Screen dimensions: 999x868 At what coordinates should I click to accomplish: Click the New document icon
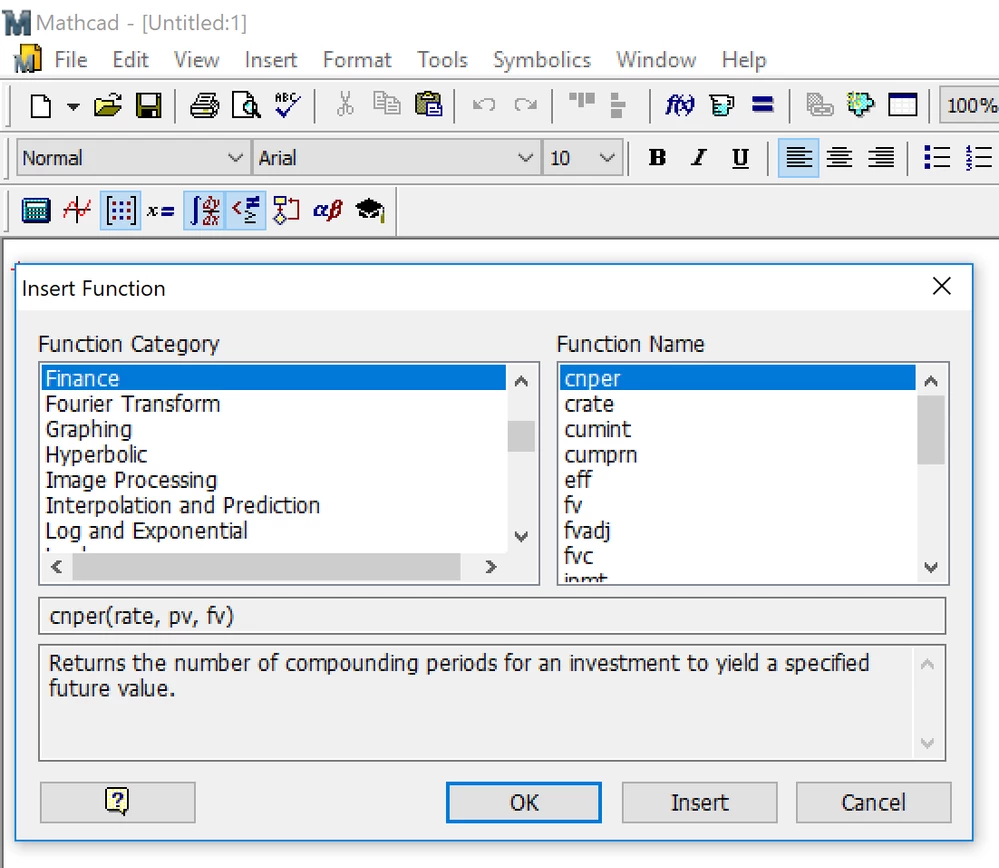[41, 106]
